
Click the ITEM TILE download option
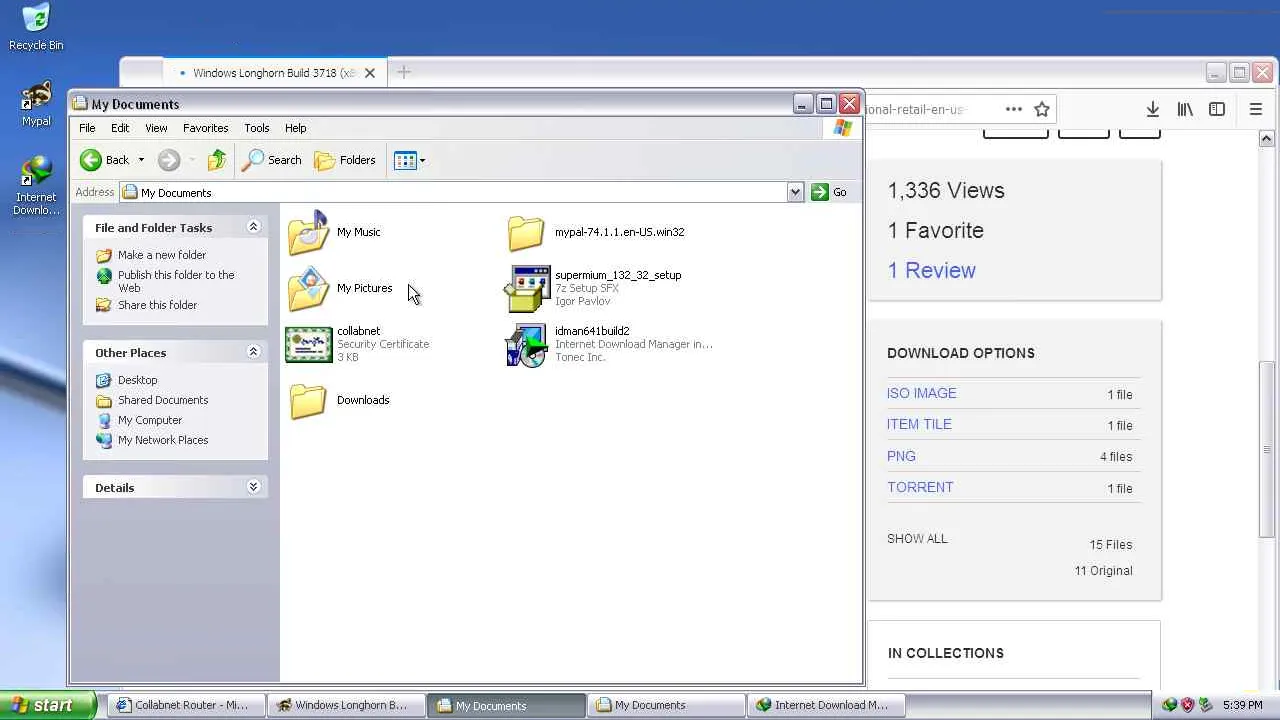[x=919, y=424]
